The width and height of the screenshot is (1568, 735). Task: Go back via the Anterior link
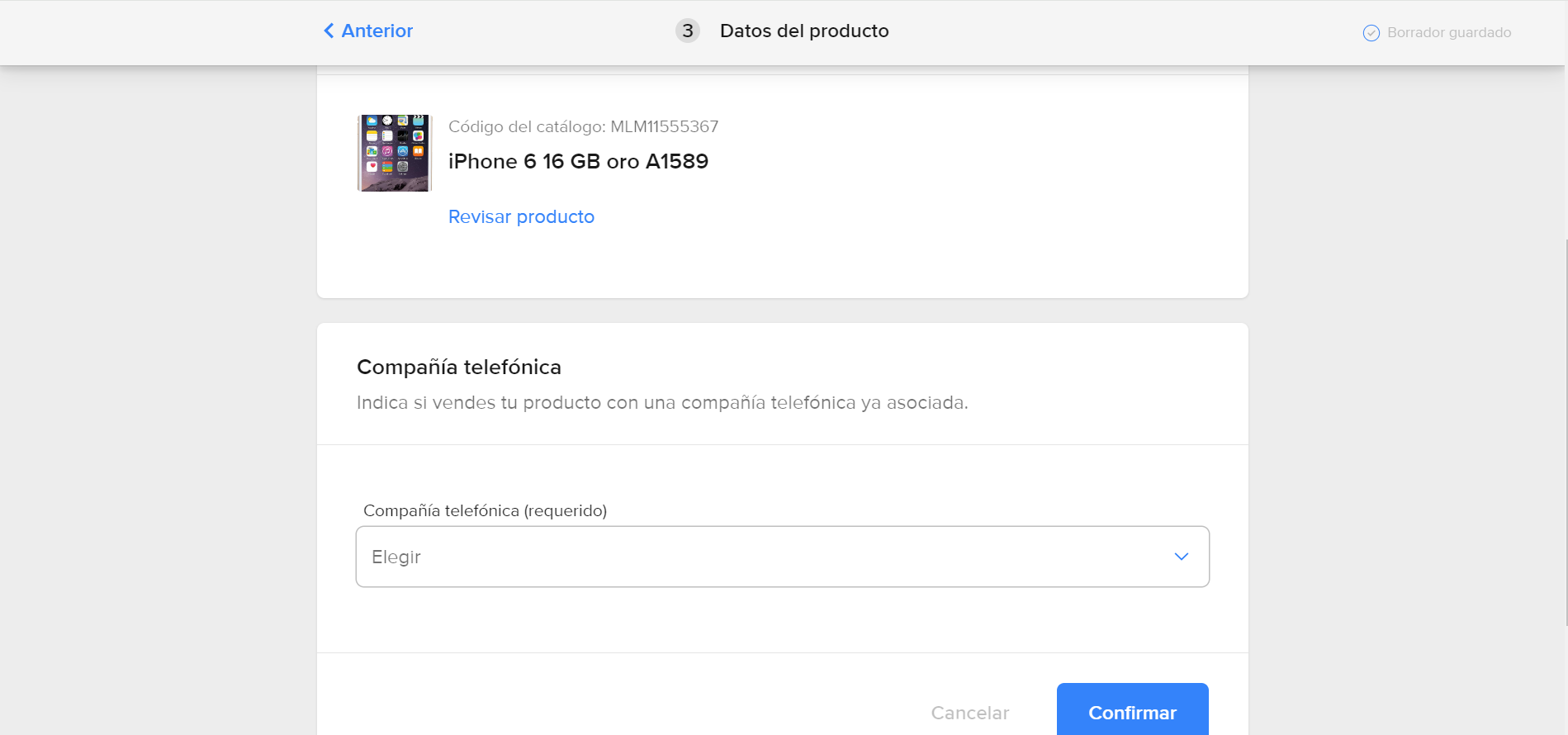[x=368, y=31]
